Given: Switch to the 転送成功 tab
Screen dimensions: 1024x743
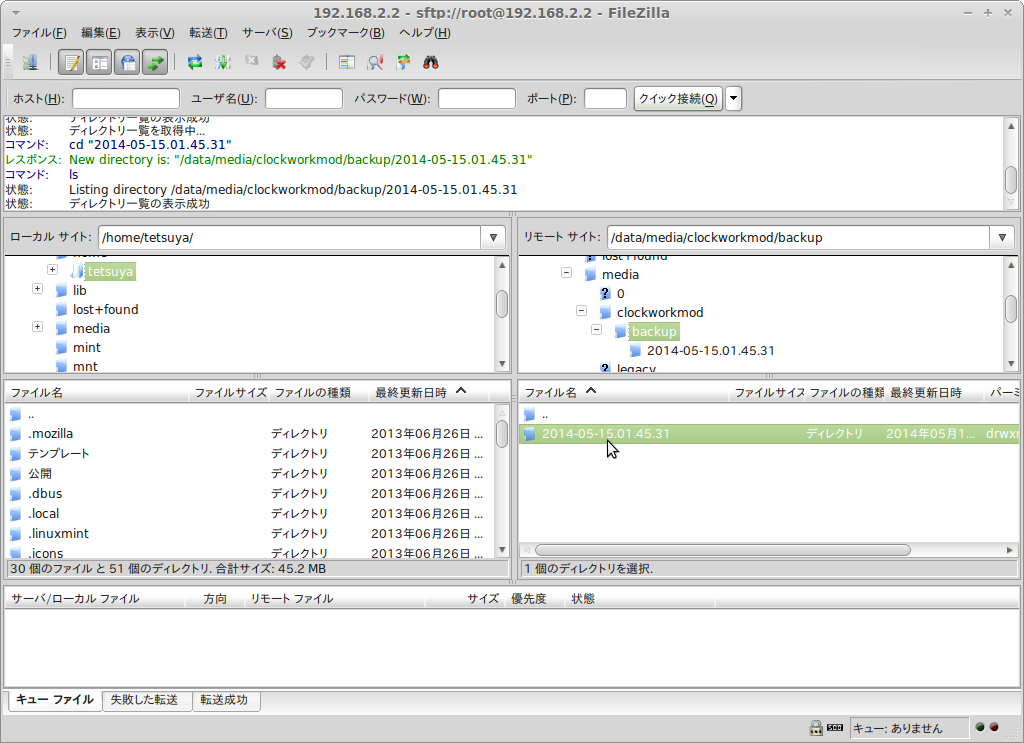Looking at the screenshot, I should pyautogui.click(x=224, y=700).
